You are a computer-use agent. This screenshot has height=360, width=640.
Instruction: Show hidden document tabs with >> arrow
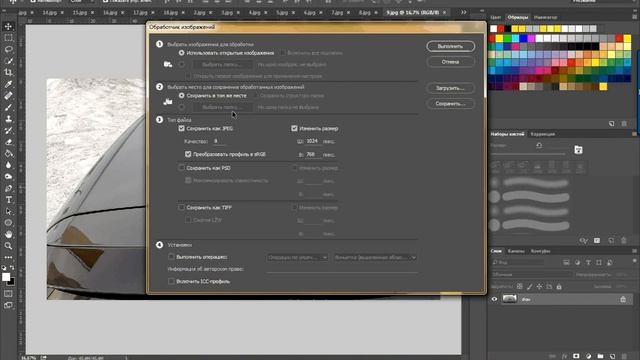click(464, 13)
